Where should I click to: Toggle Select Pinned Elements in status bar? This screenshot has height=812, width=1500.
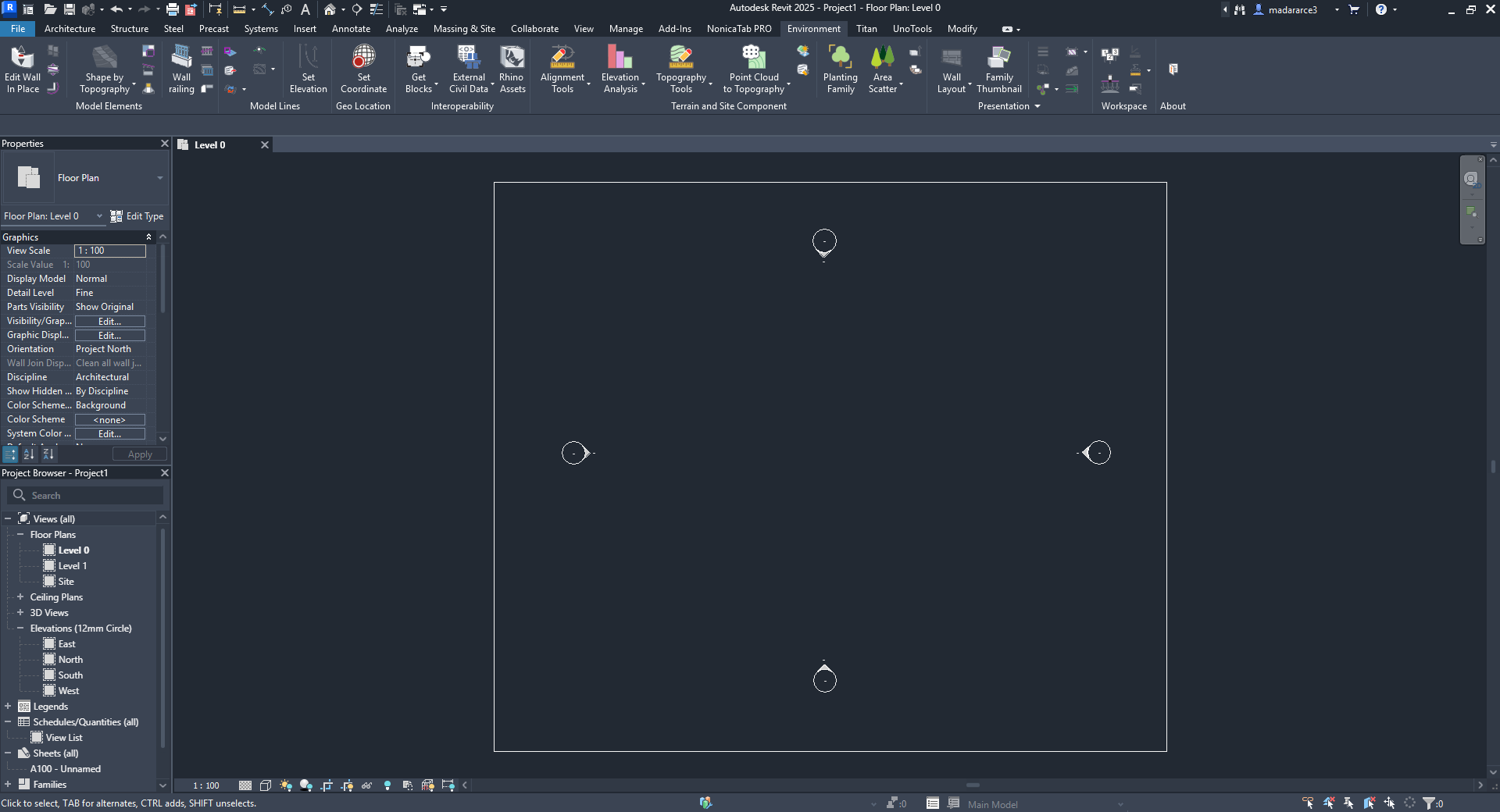[x=1348, y=803]
